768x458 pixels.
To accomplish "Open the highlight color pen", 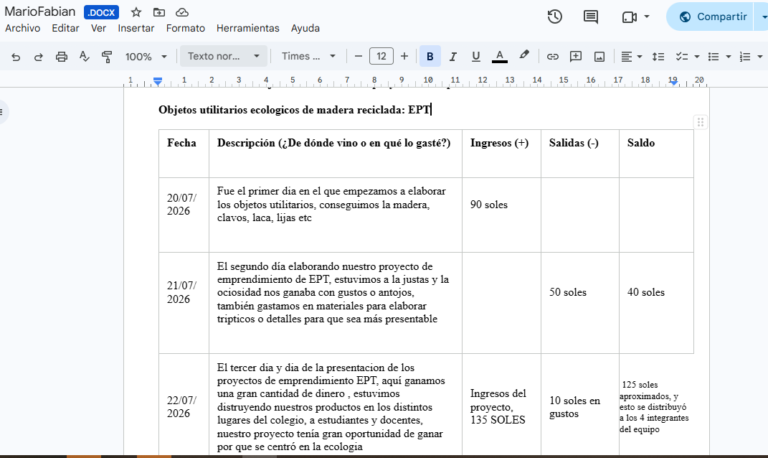I will [524, 56].
